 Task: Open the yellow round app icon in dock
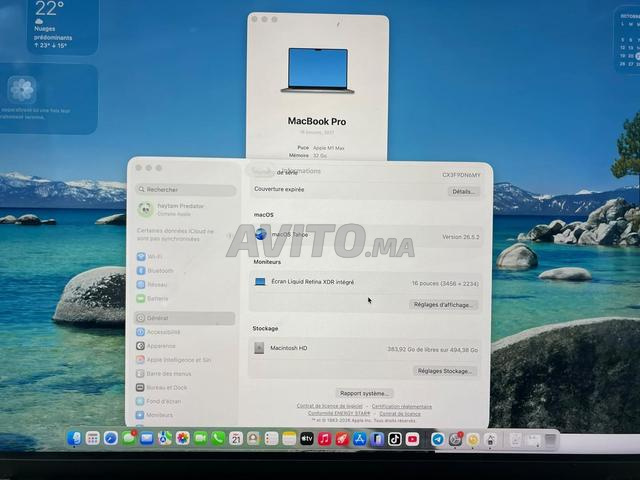[x=473, y=440]
